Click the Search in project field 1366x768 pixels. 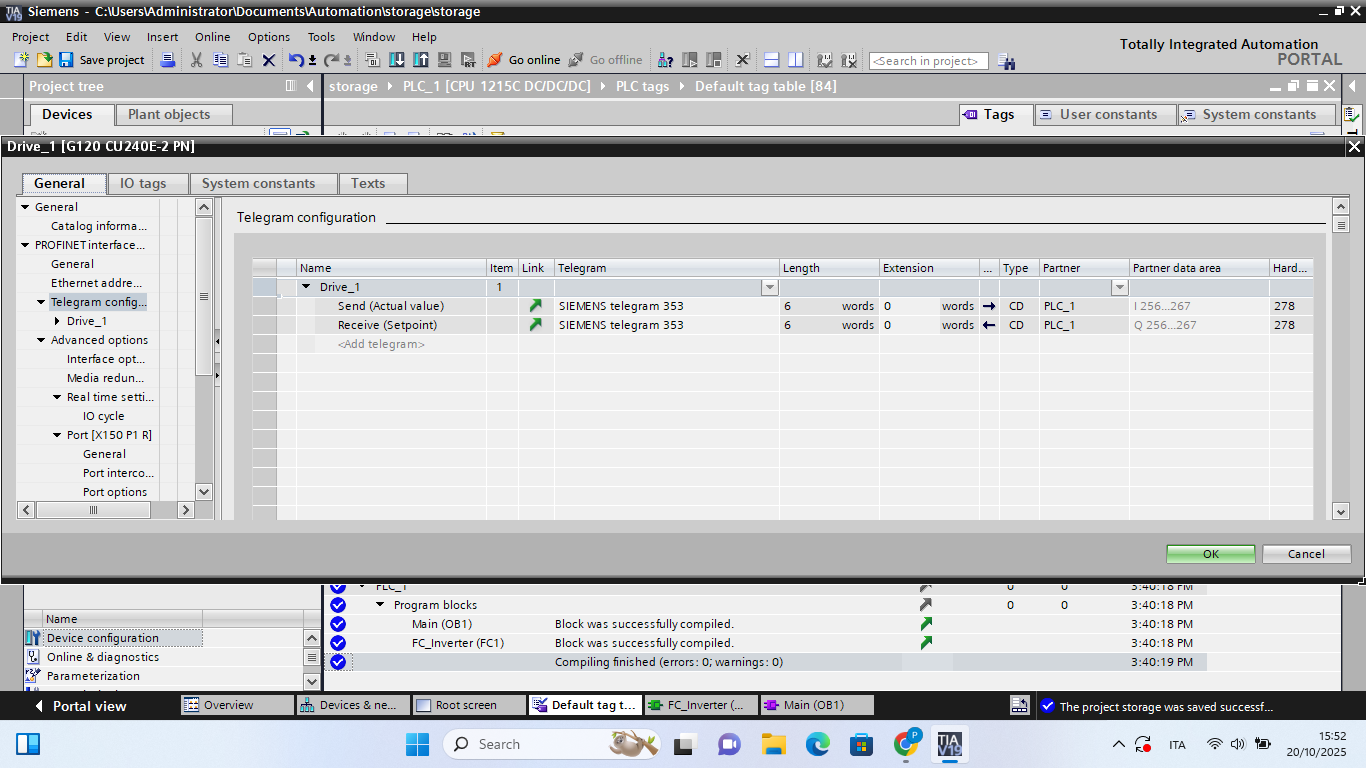928,61
